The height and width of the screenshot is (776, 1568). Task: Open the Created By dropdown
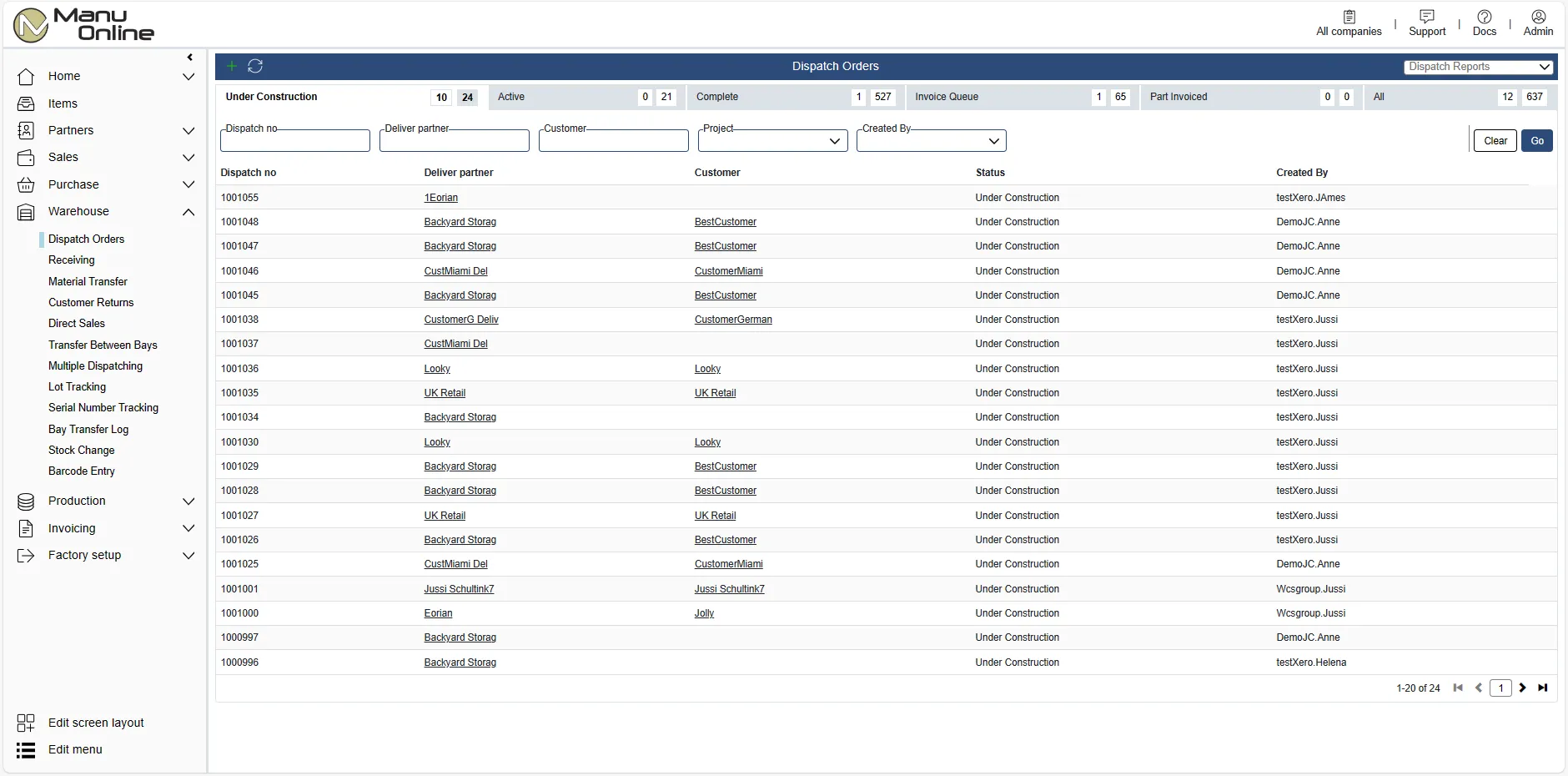[993, 141]
